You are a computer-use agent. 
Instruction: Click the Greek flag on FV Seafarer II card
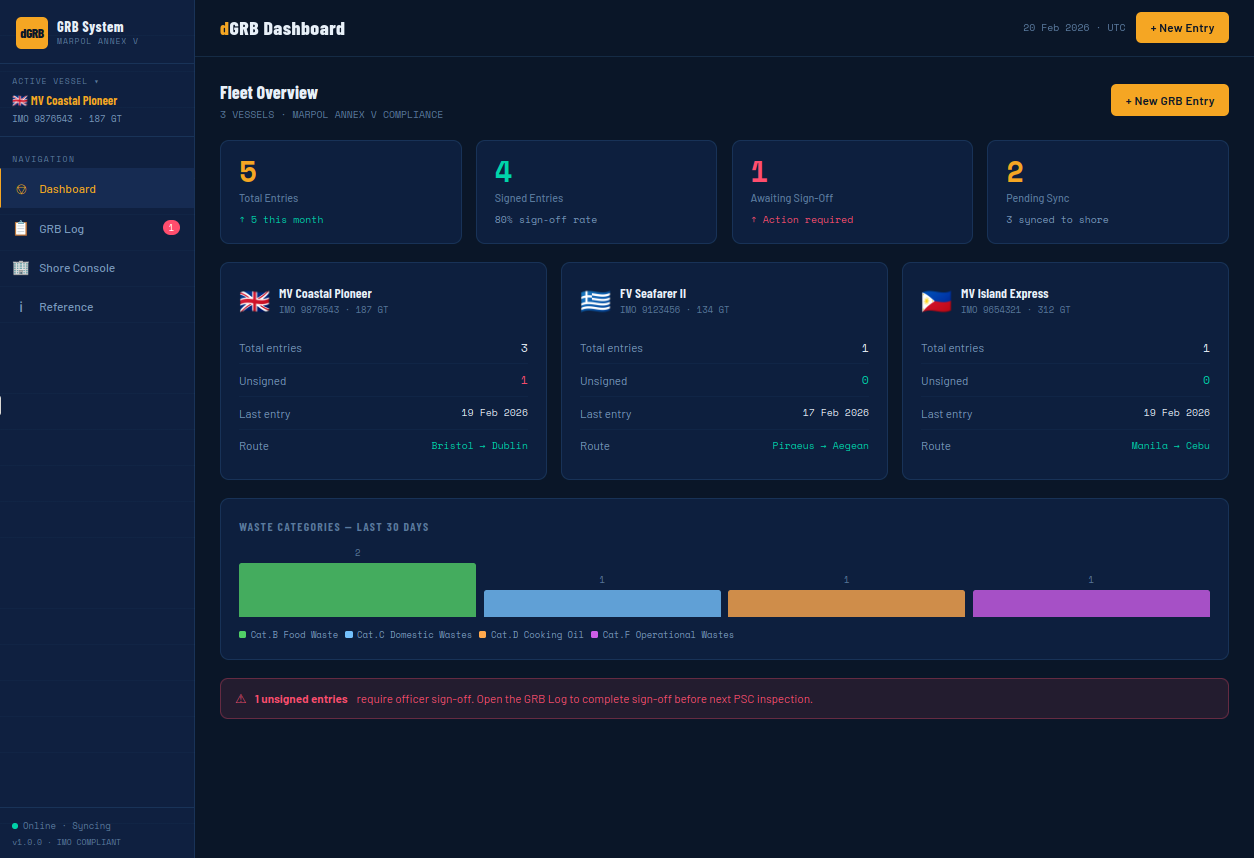(595, 301)
